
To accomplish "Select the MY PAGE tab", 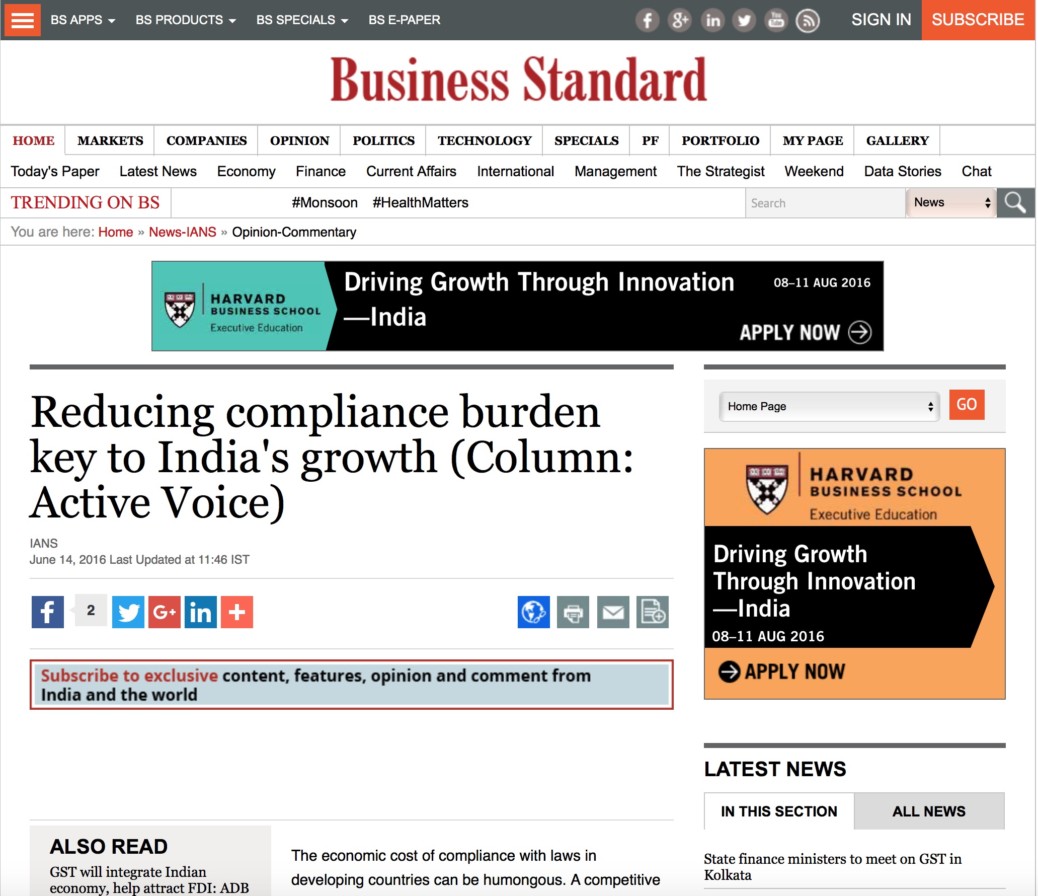I will pyautogui.click(x=812, y=140).
